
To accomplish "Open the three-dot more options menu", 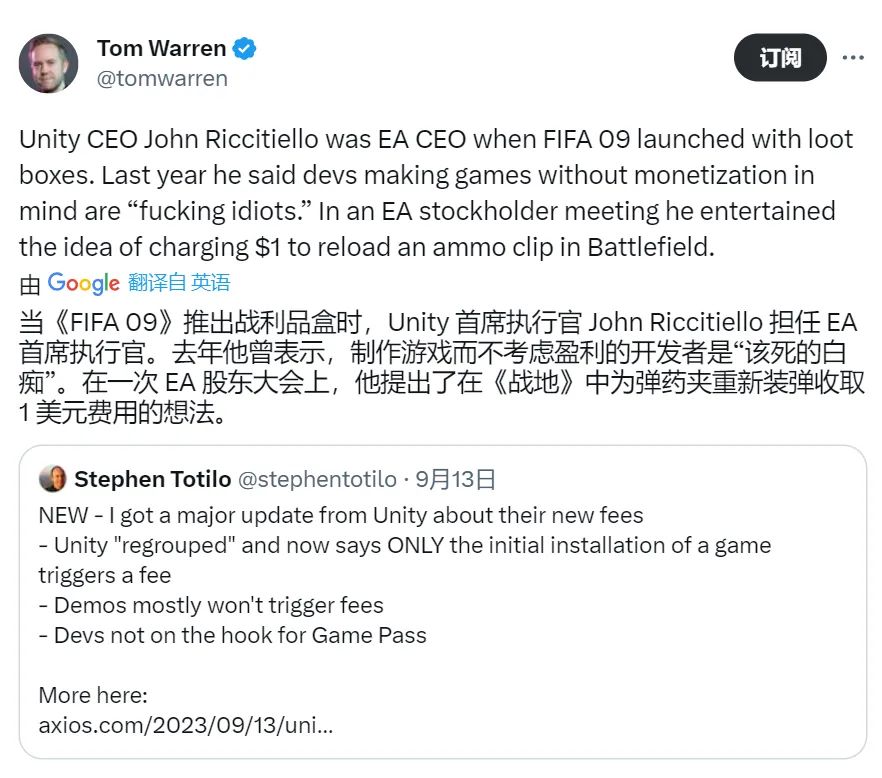I will pyautogui.click(x=853, y=57).
